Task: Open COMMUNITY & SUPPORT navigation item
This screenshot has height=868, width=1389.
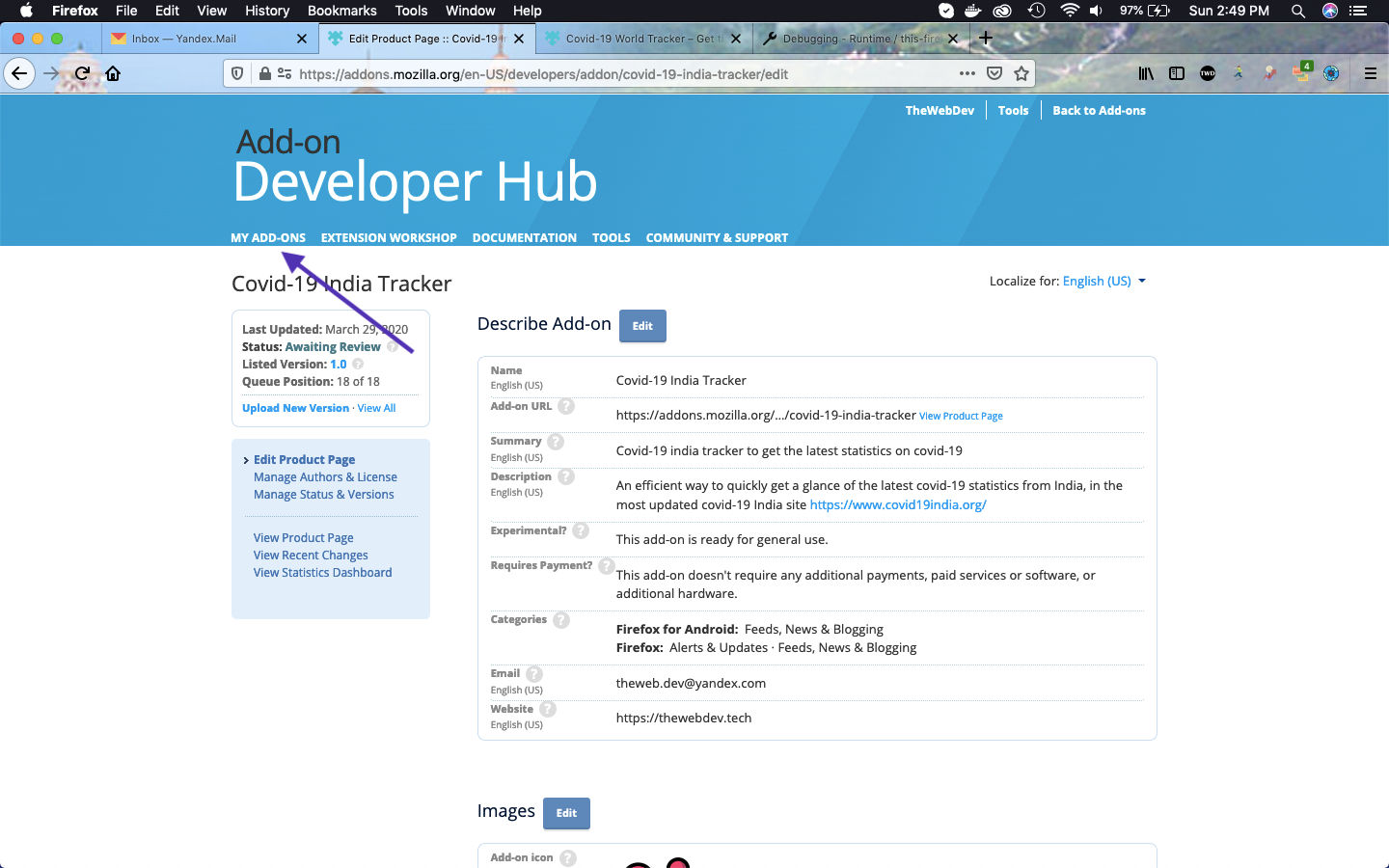Action: [717, 237]
